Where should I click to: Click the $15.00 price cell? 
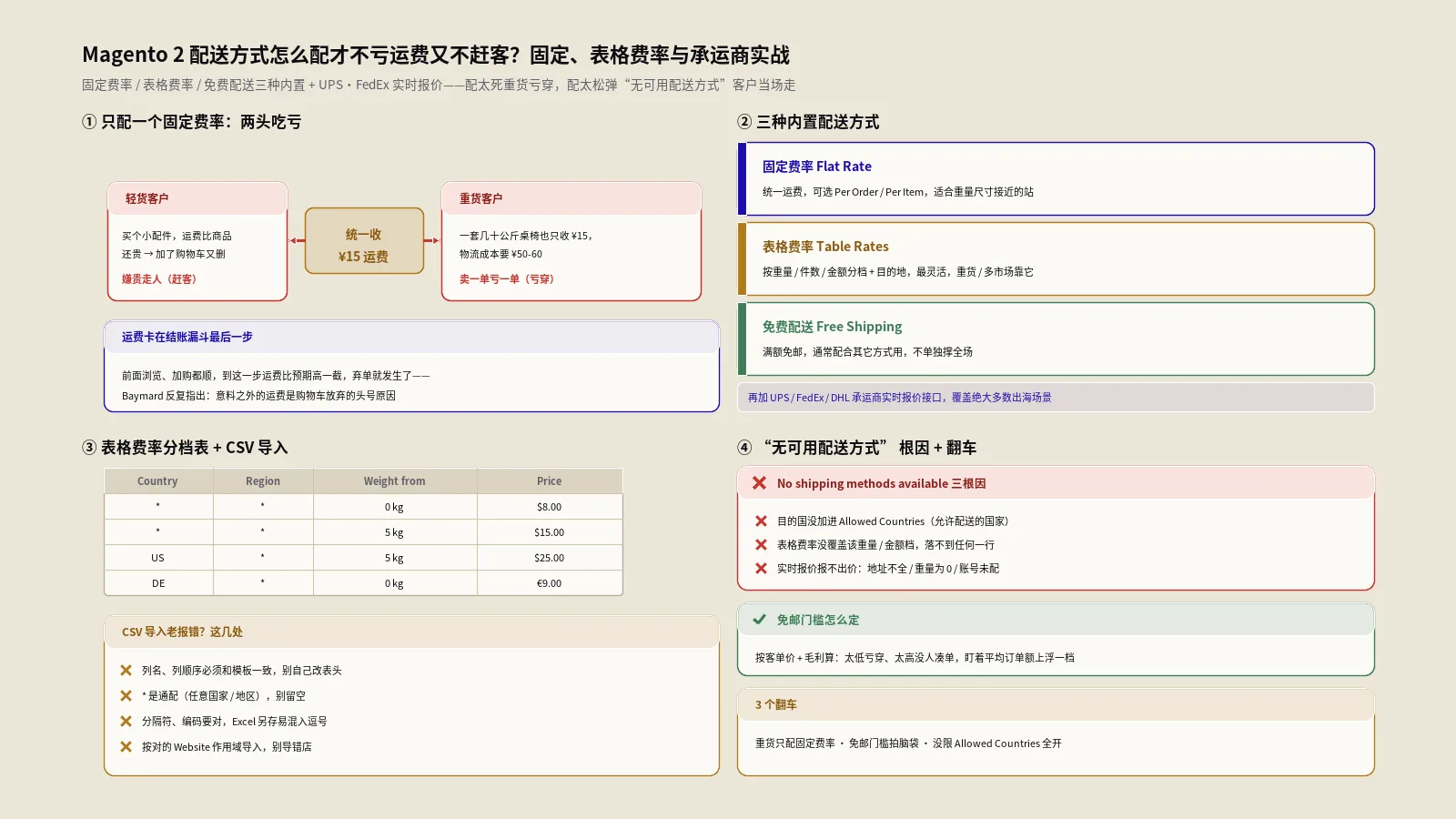coord(549,532)
